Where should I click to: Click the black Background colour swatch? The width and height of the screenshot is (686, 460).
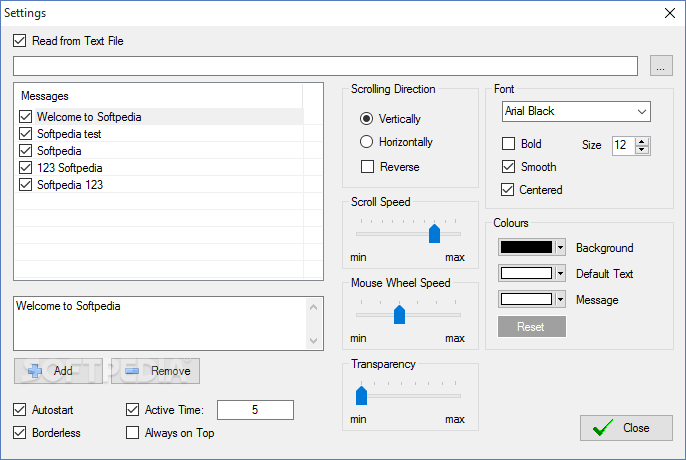(526, 247)
